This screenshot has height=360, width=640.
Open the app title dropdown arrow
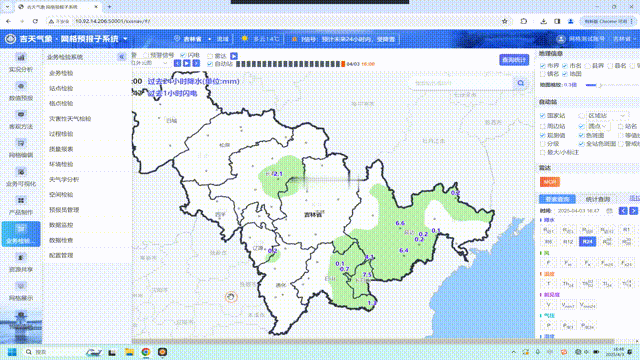(125, 39)
